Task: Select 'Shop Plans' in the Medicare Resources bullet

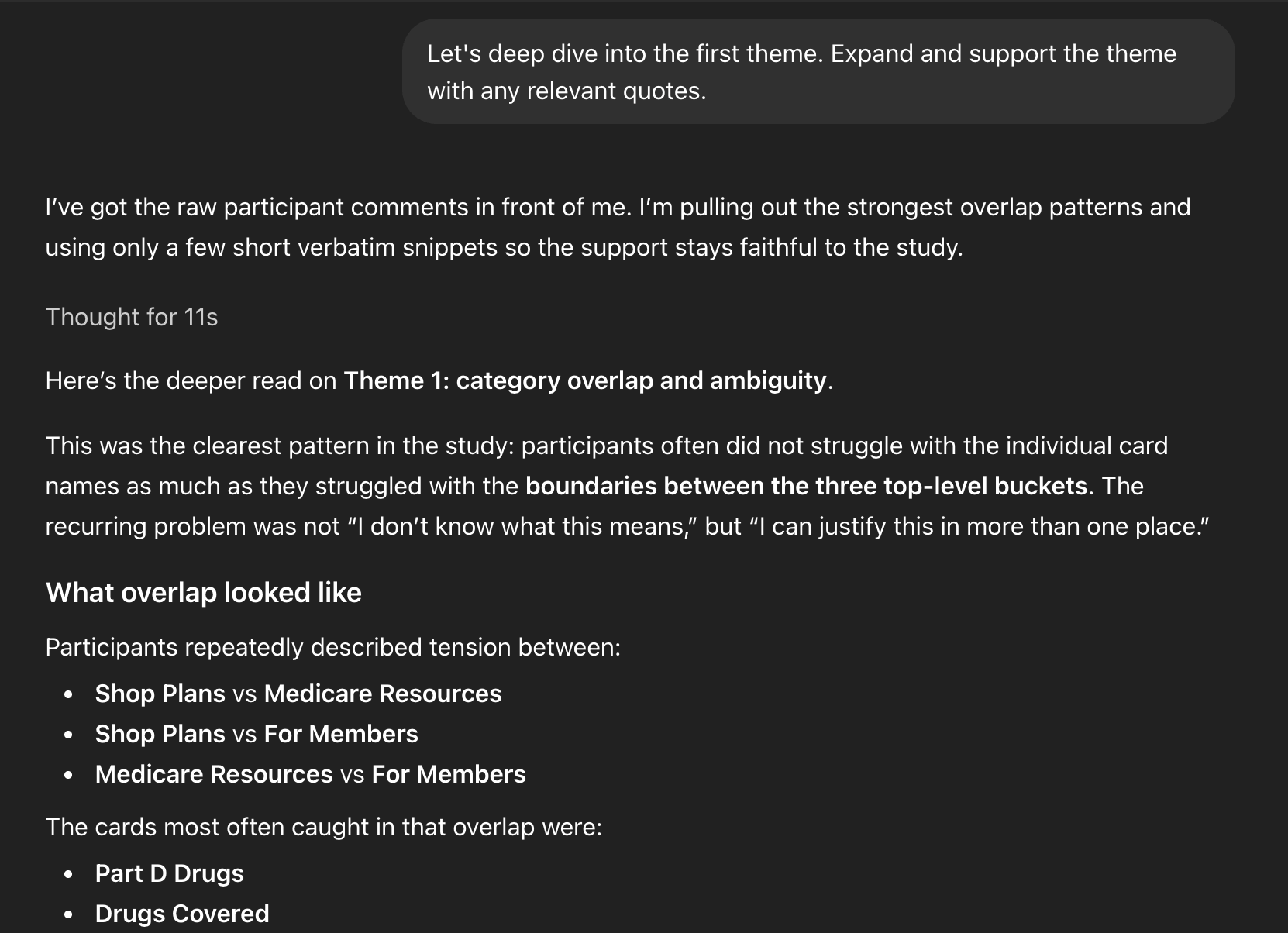Action: pyautogui.click(x=160, y=694)
